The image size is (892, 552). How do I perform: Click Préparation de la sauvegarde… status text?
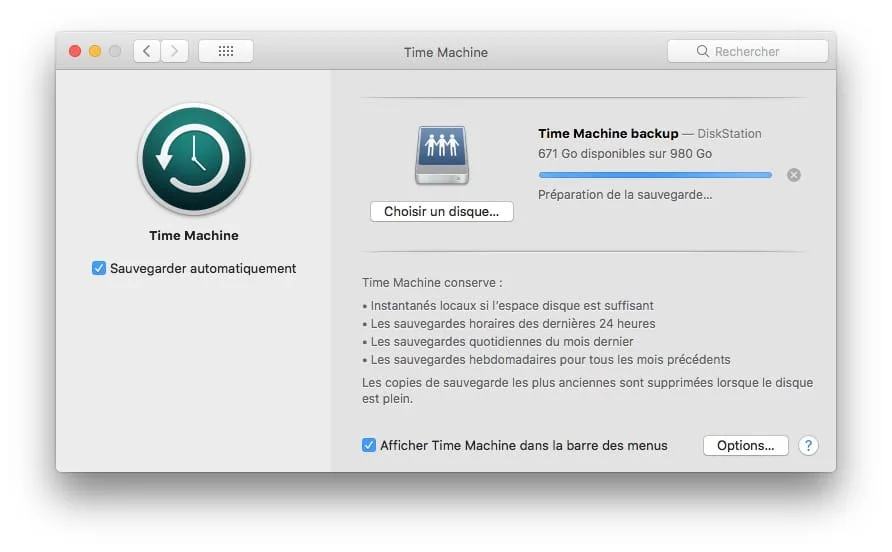[x=625, y=195]
